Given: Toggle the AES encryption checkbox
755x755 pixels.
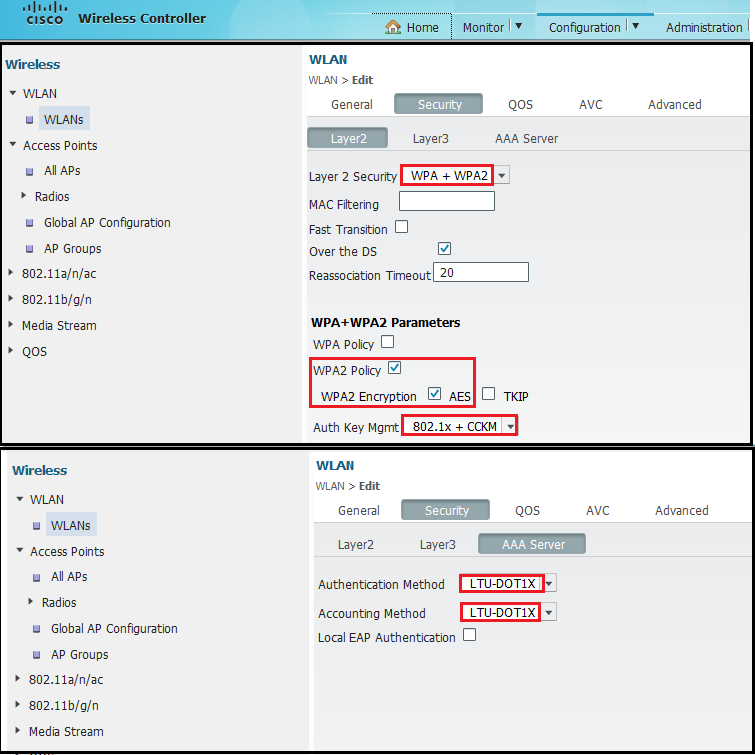Looking at the screenshot, I should [434, 394].
